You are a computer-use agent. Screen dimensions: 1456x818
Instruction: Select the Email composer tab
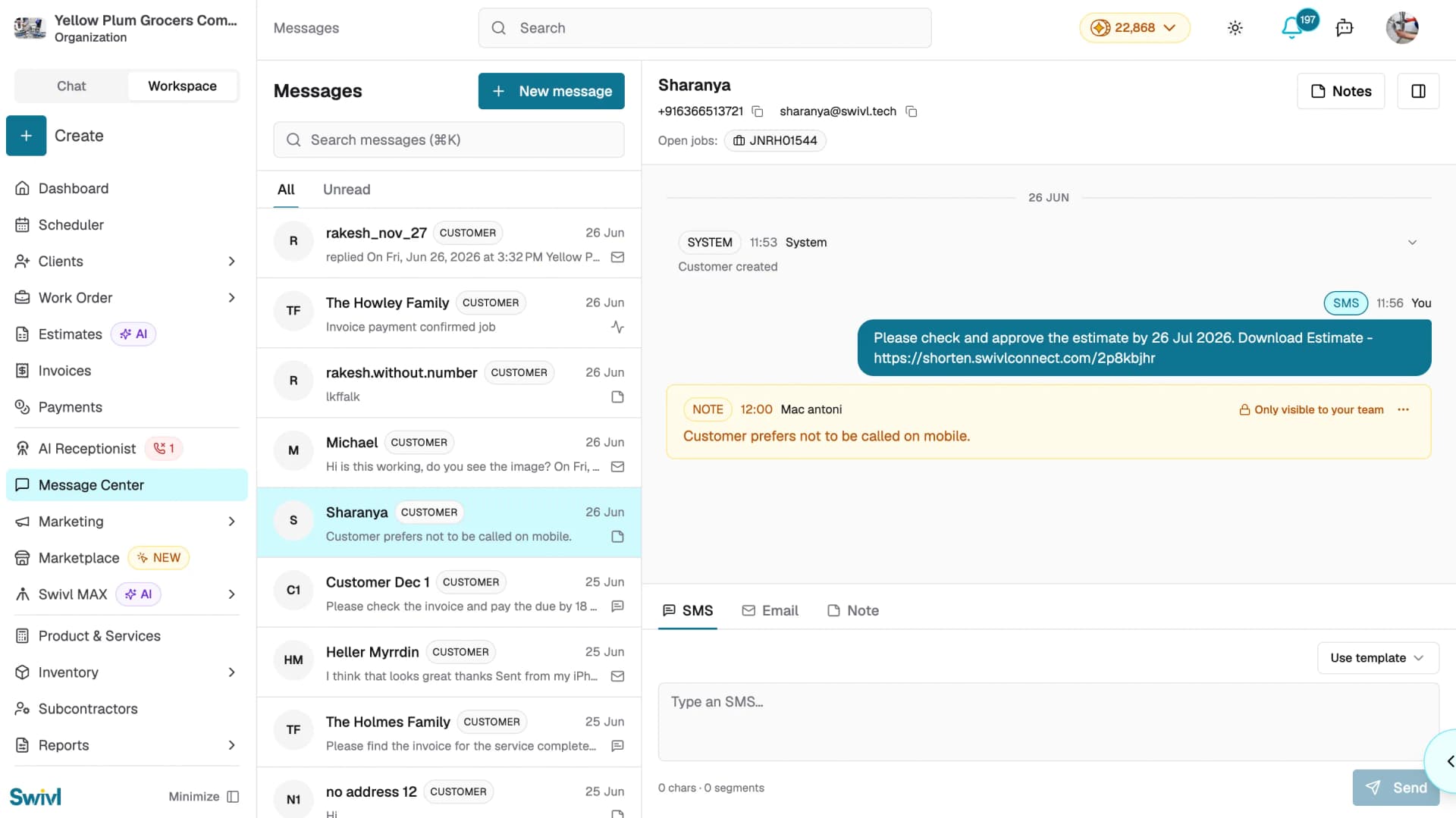pyautogui.click(x=770, y=611)
